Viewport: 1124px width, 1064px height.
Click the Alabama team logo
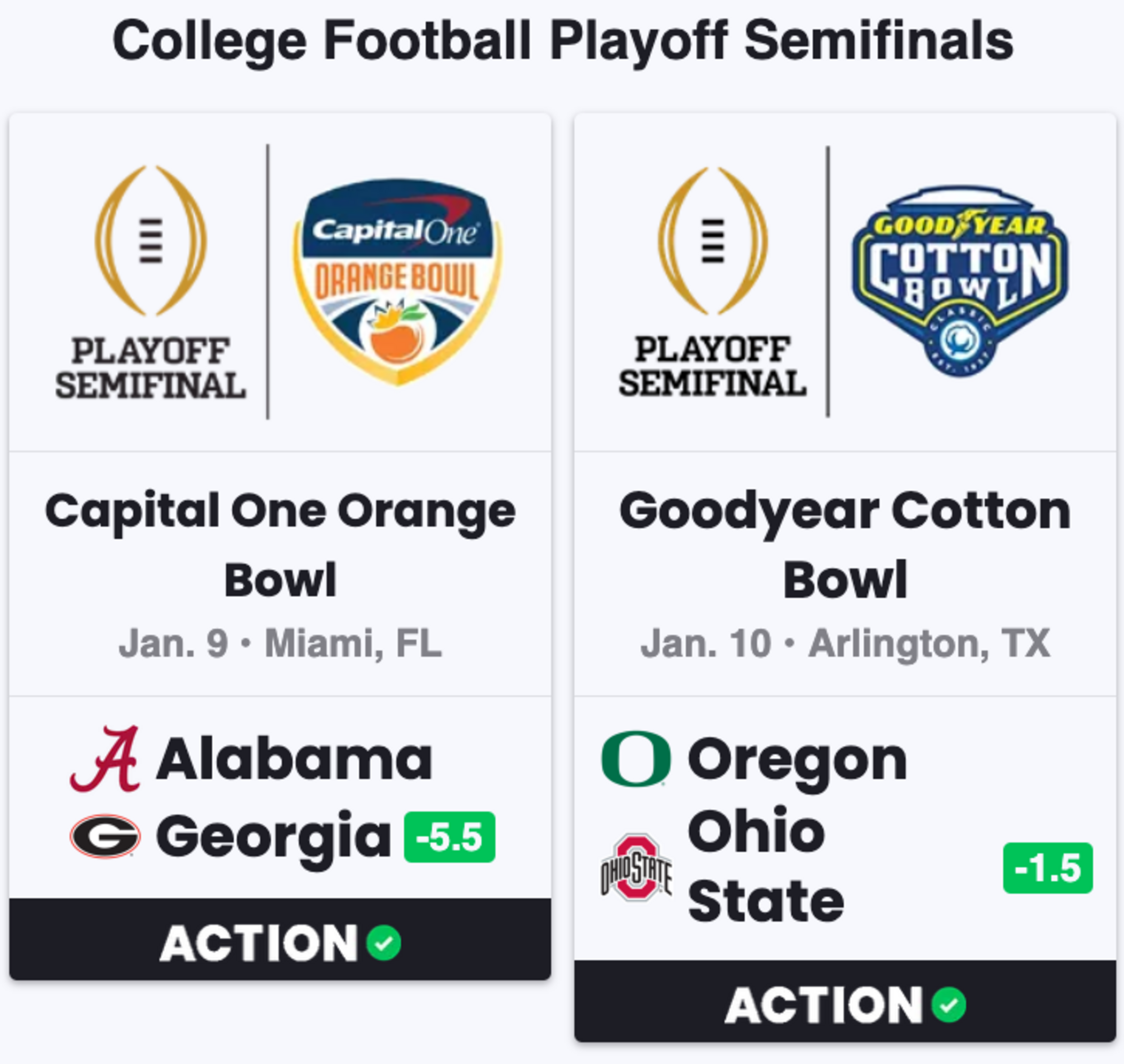coord(105,759)
